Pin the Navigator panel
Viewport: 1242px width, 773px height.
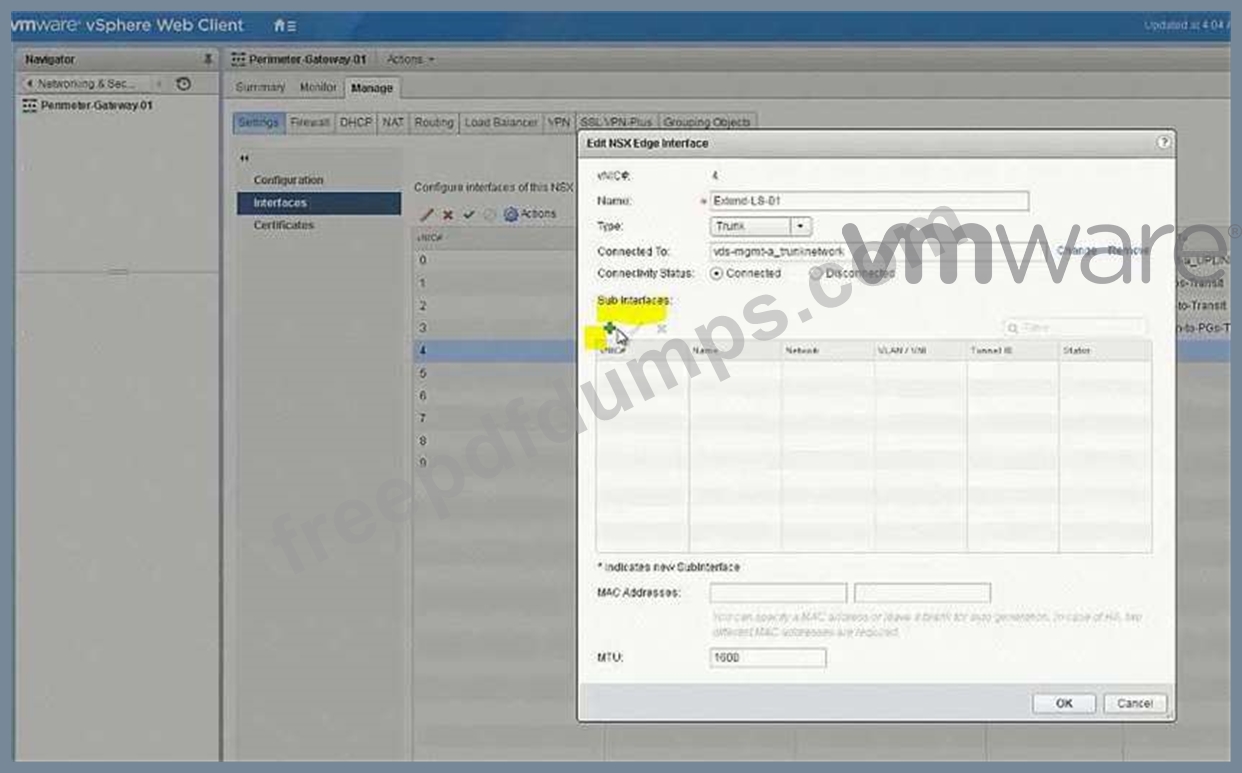[207, 59]
